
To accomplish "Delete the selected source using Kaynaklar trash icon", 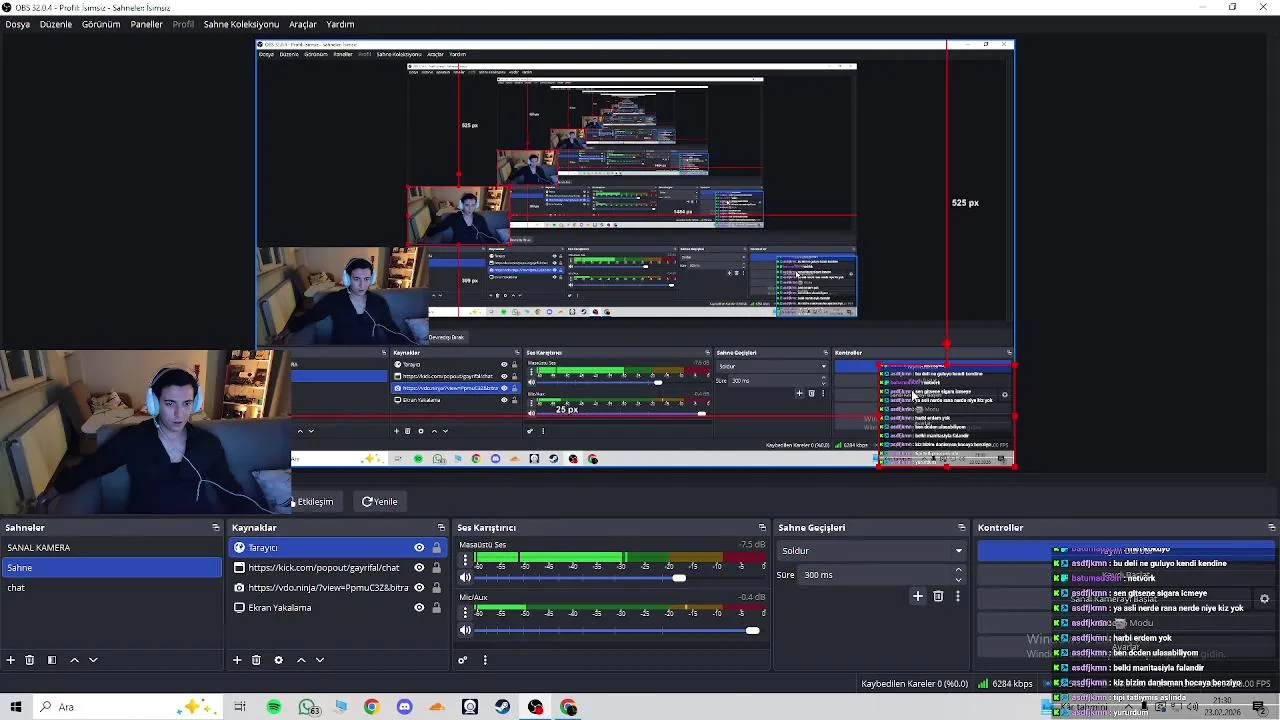I will [256, 660].
